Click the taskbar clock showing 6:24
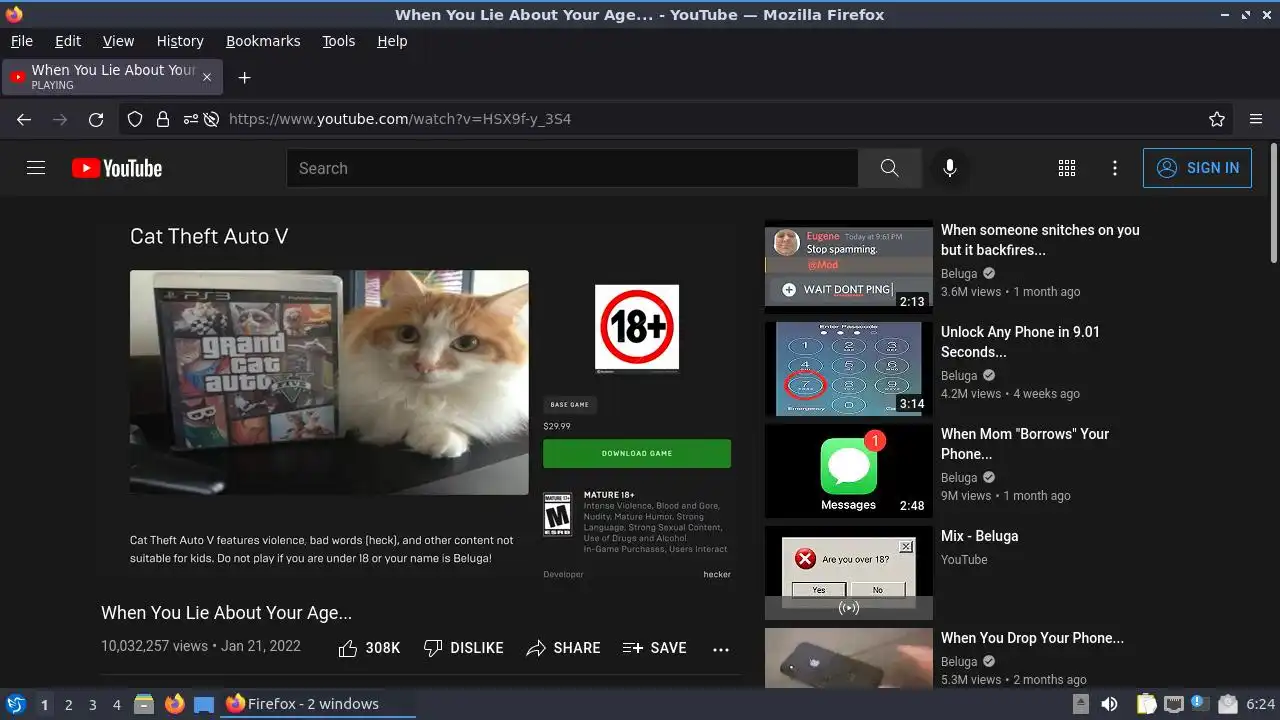 click(x=1261, y=704)
